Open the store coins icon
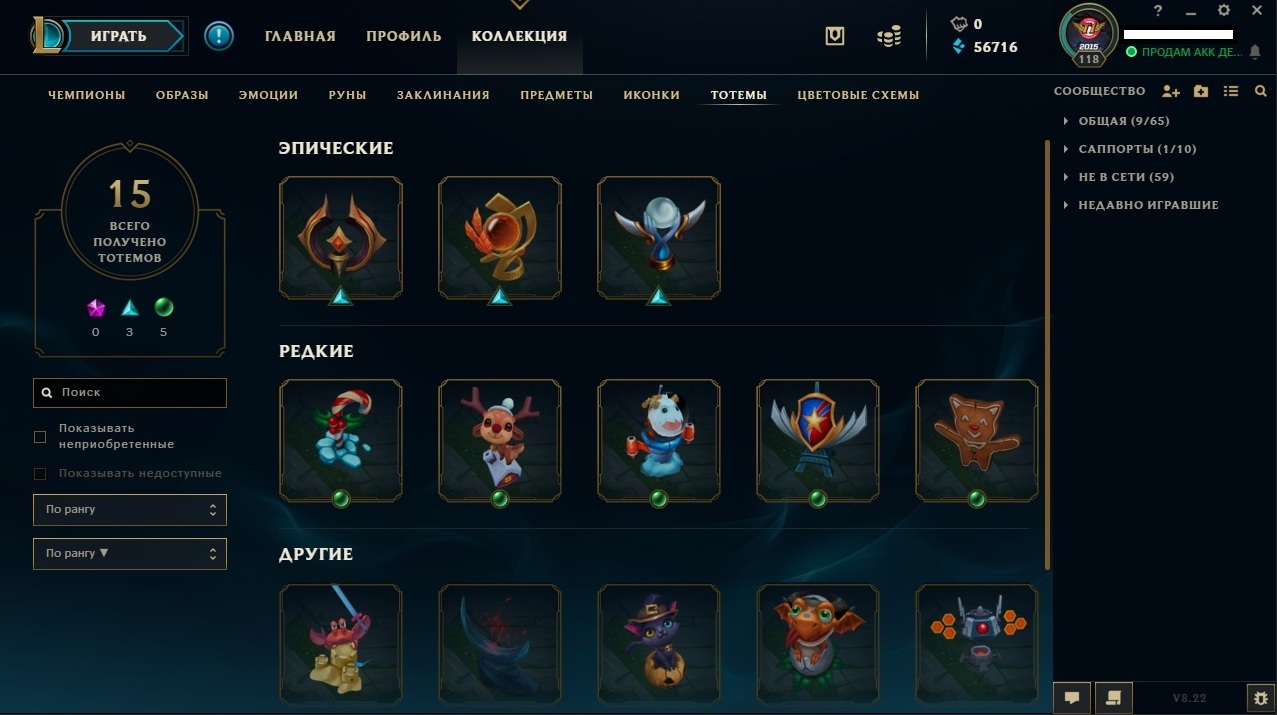Image resolution: width=1277 pixels, height=715 pixels. click(888, 36)
